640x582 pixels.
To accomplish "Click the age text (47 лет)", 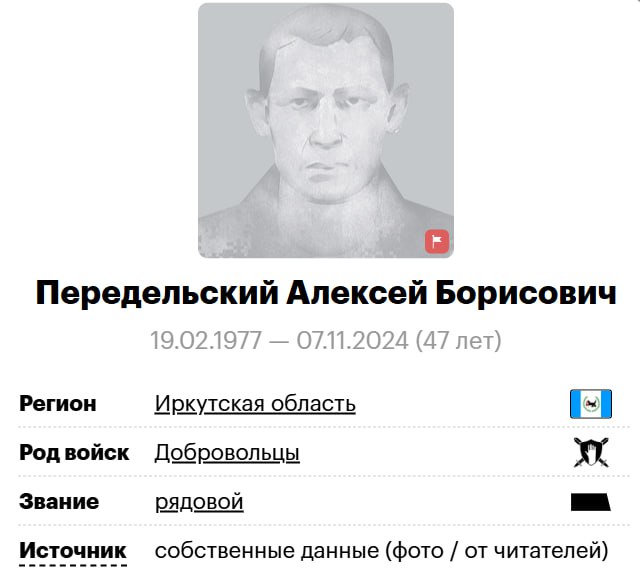I will coord(458,341).
